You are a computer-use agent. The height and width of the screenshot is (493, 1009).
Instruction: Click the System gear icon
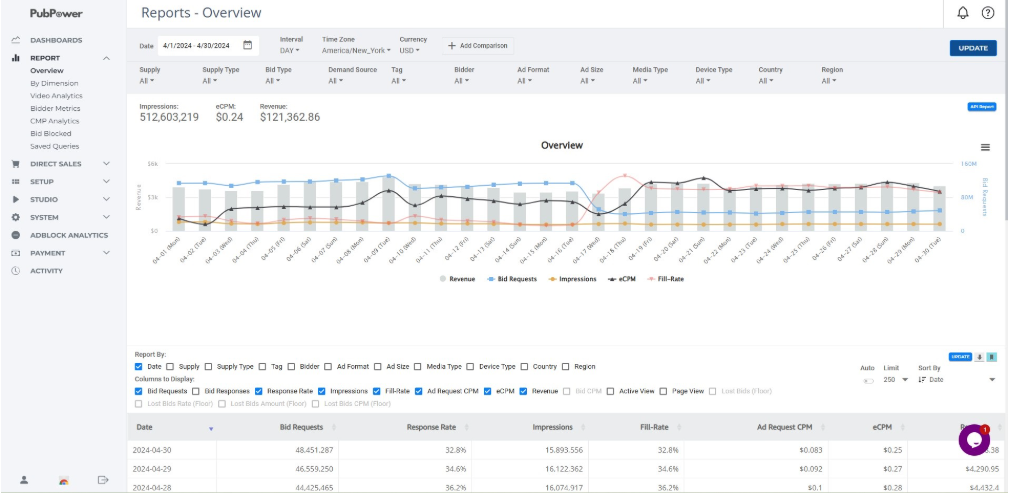tap(15, 218)
